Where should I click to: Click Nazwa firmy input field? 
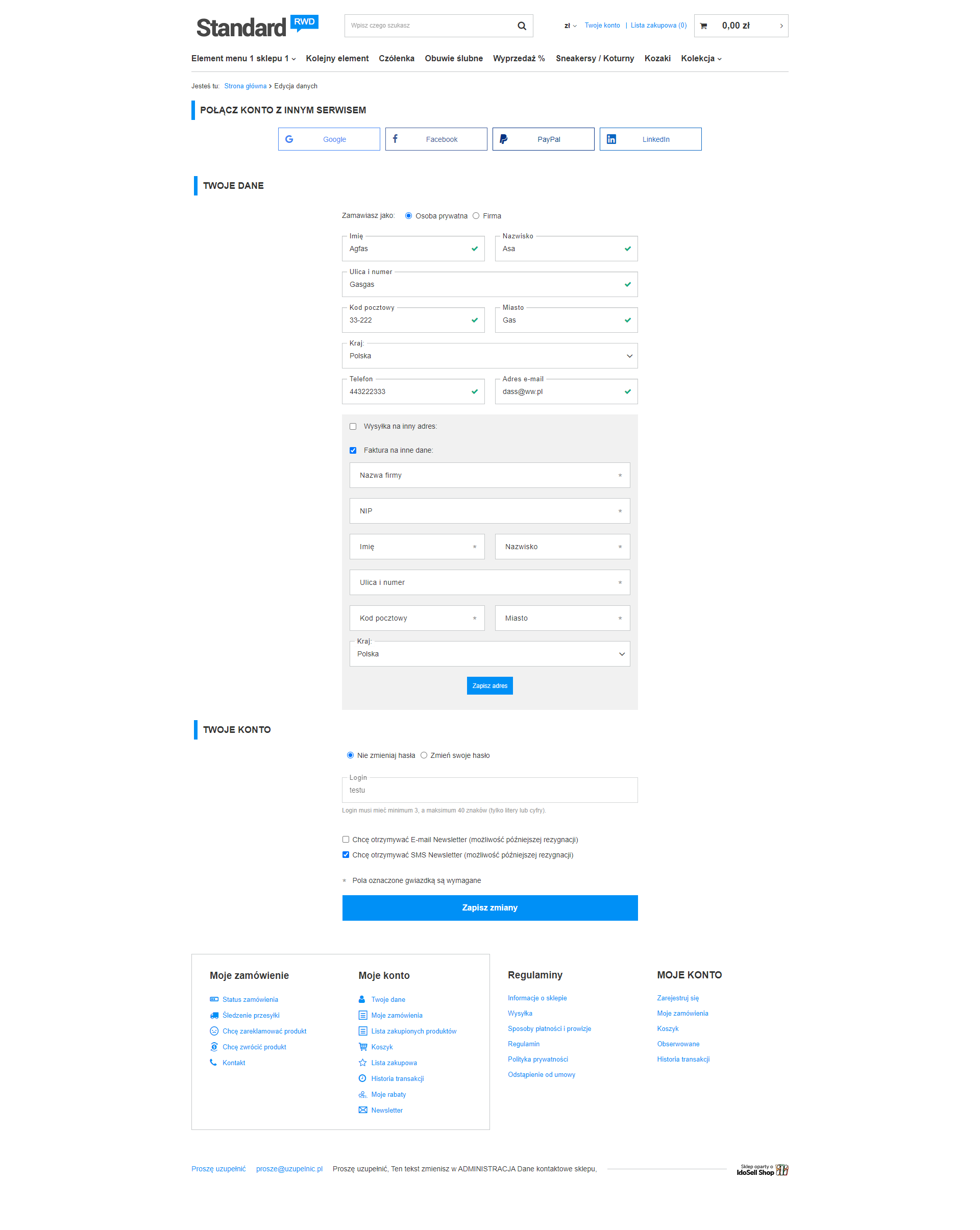pos(489,475)
